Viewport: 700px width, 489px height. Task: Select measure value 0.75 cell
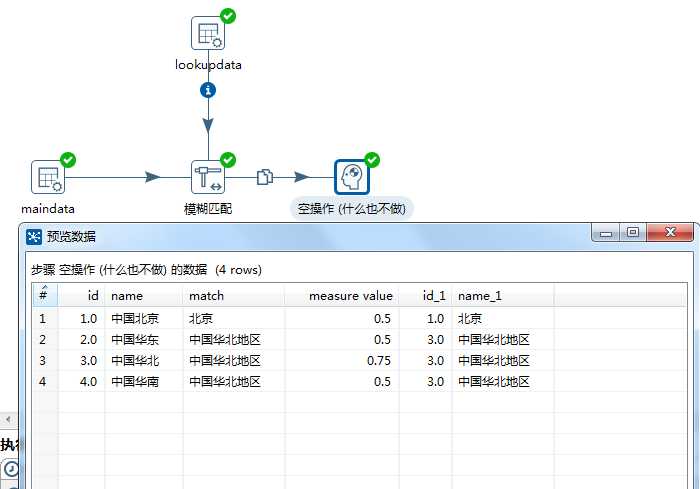(x=342, y=360)
